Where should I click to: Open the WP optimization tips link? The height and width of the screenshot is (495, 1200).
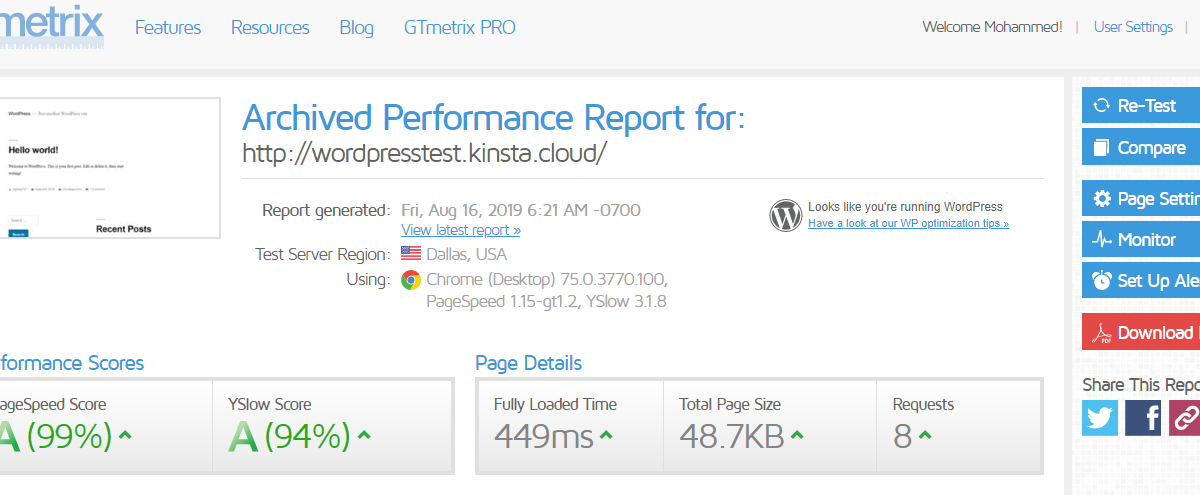908,224
